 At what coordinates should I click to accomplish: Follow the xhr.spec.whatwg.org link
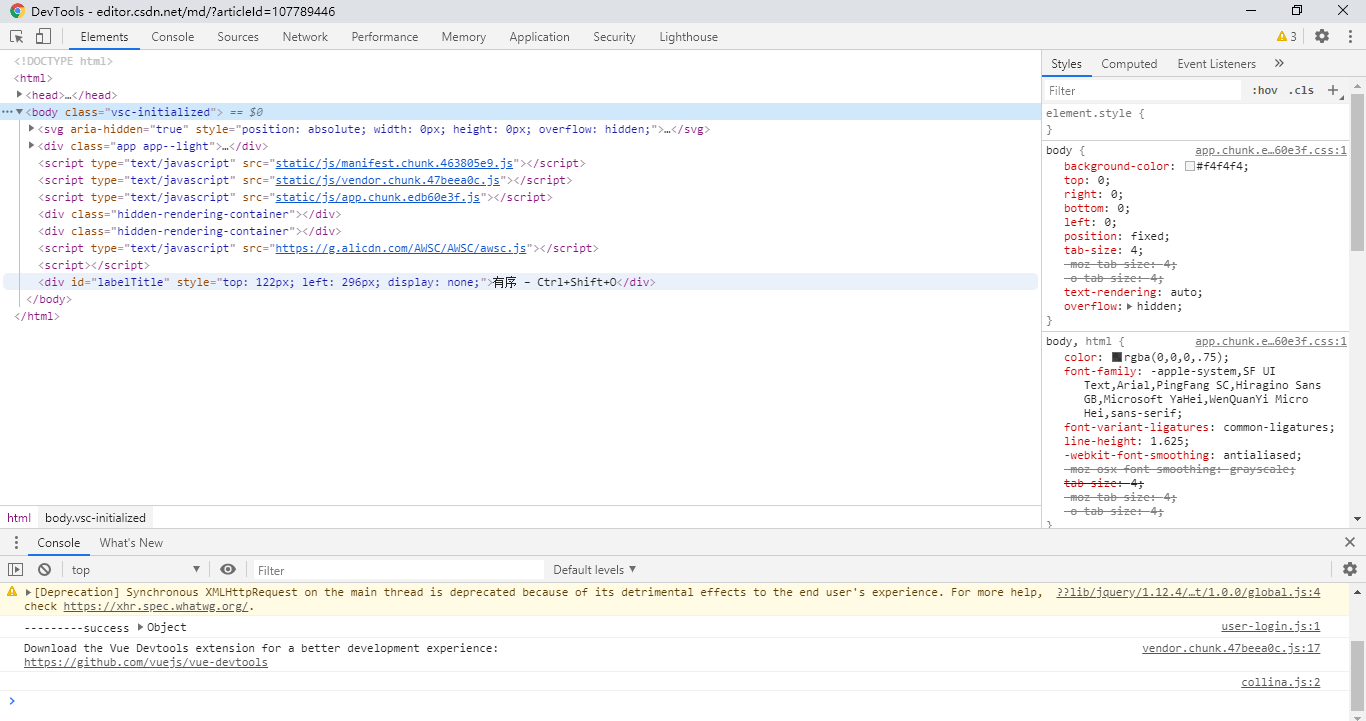156,606
